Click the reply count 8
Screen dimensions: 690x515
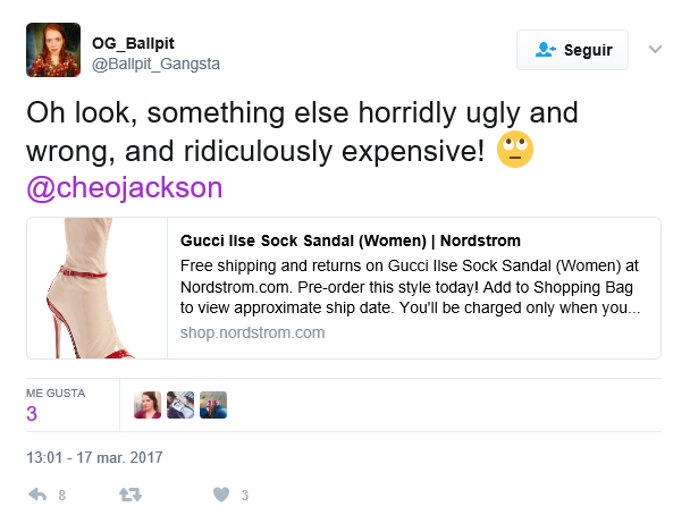(62, 495)
